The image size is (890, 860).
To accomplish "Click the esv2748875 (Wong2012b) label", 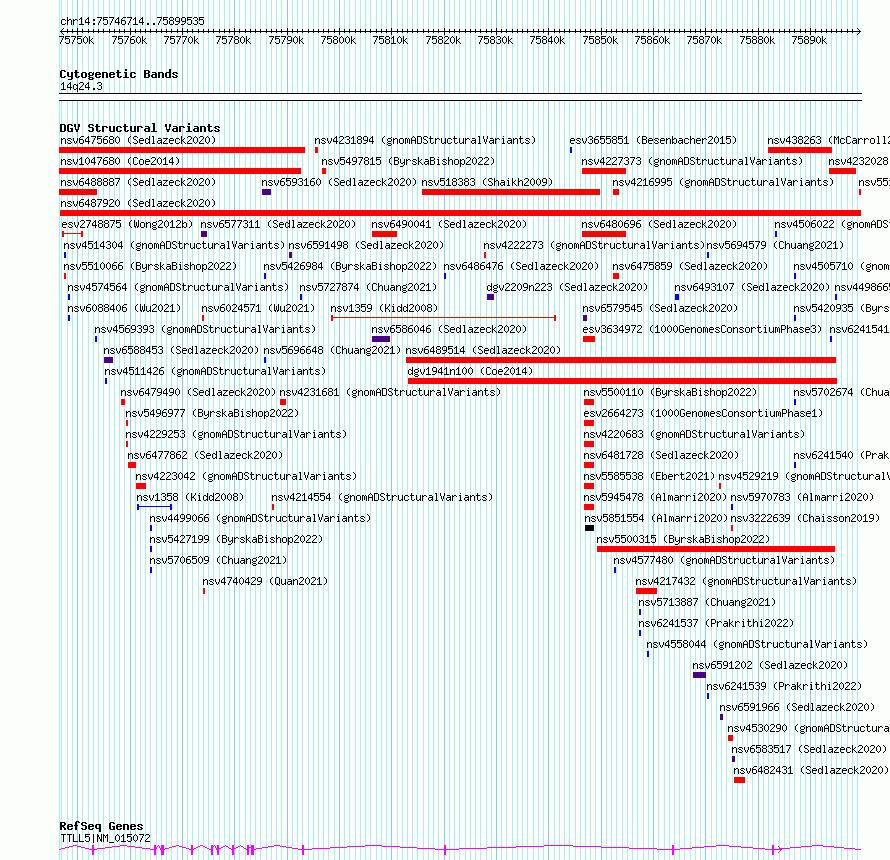I will click(x=127, y=224).
